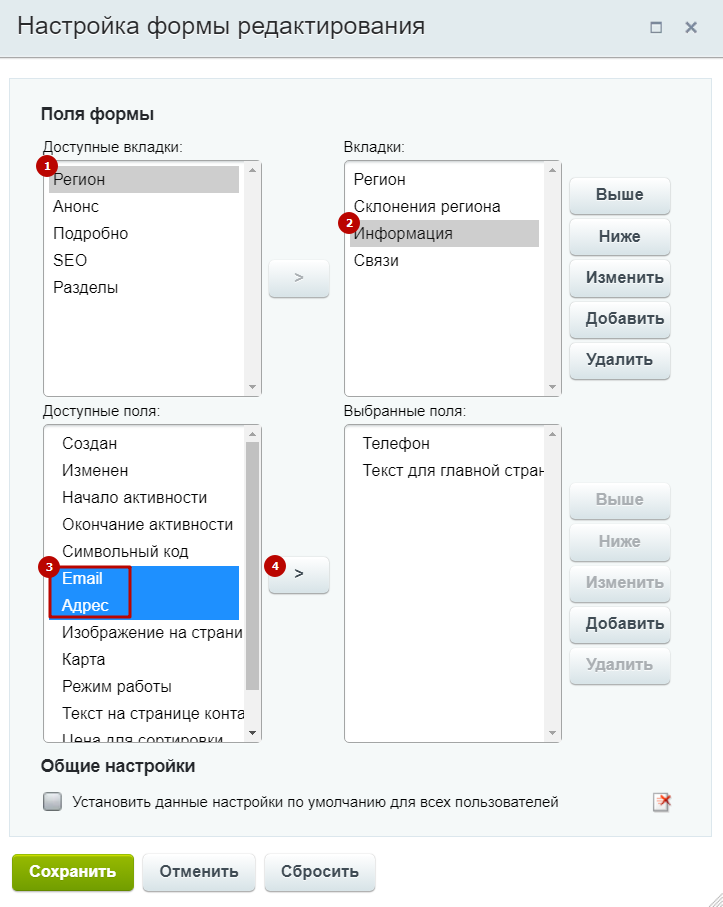Select Телефон in the selected fields list
723x907 pixels.
[444, 444]
